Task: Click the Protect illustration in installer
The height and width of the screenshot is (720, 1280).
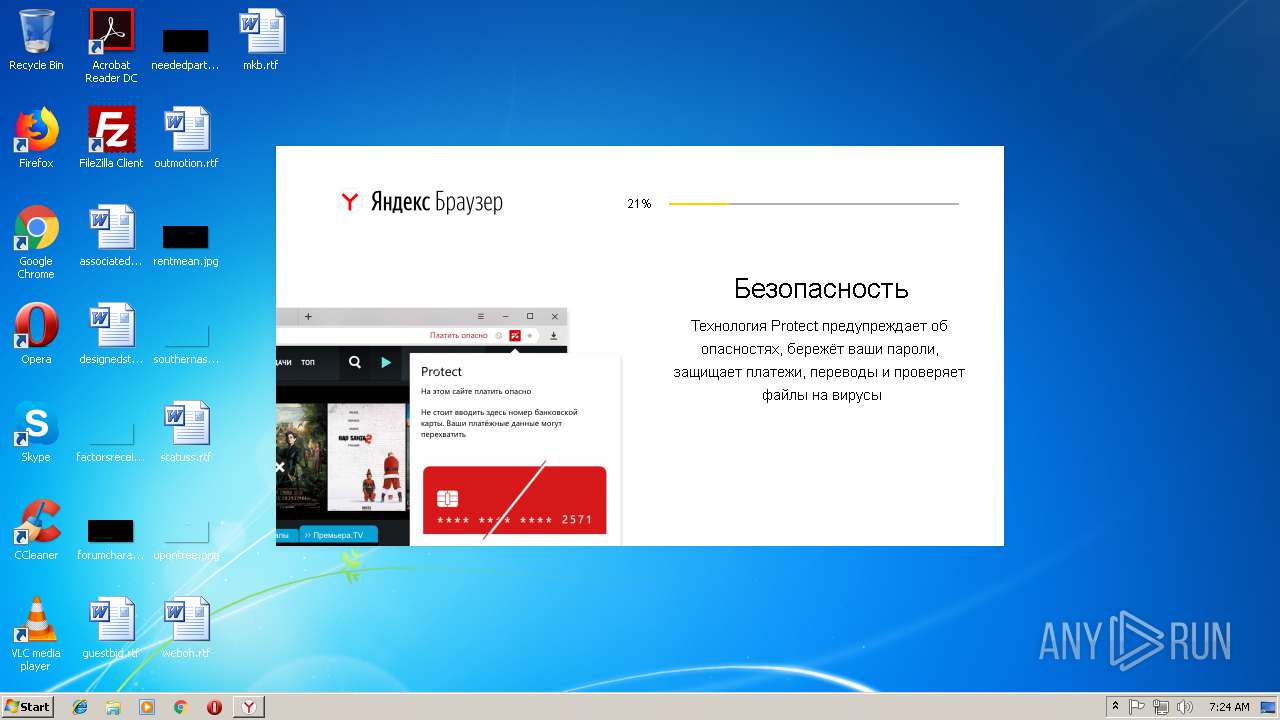Action: pyautogui.click(x=449, y=426)
